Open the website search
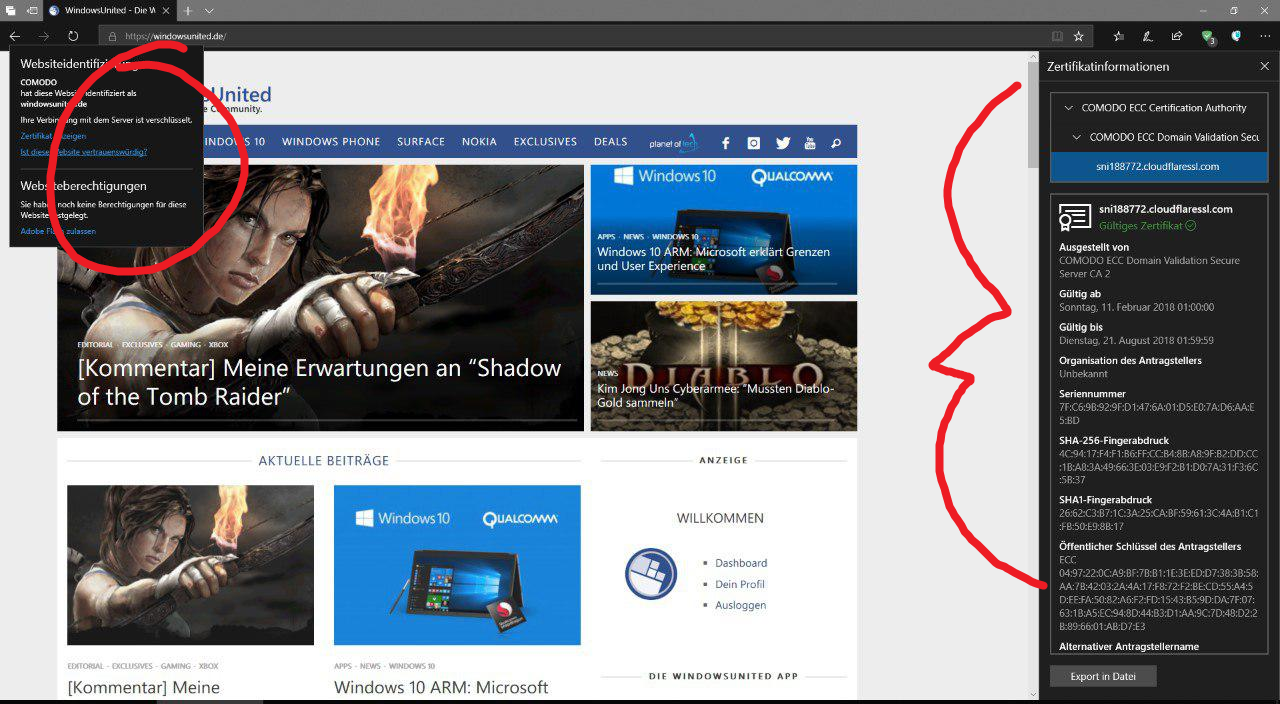 coord(836,143)
